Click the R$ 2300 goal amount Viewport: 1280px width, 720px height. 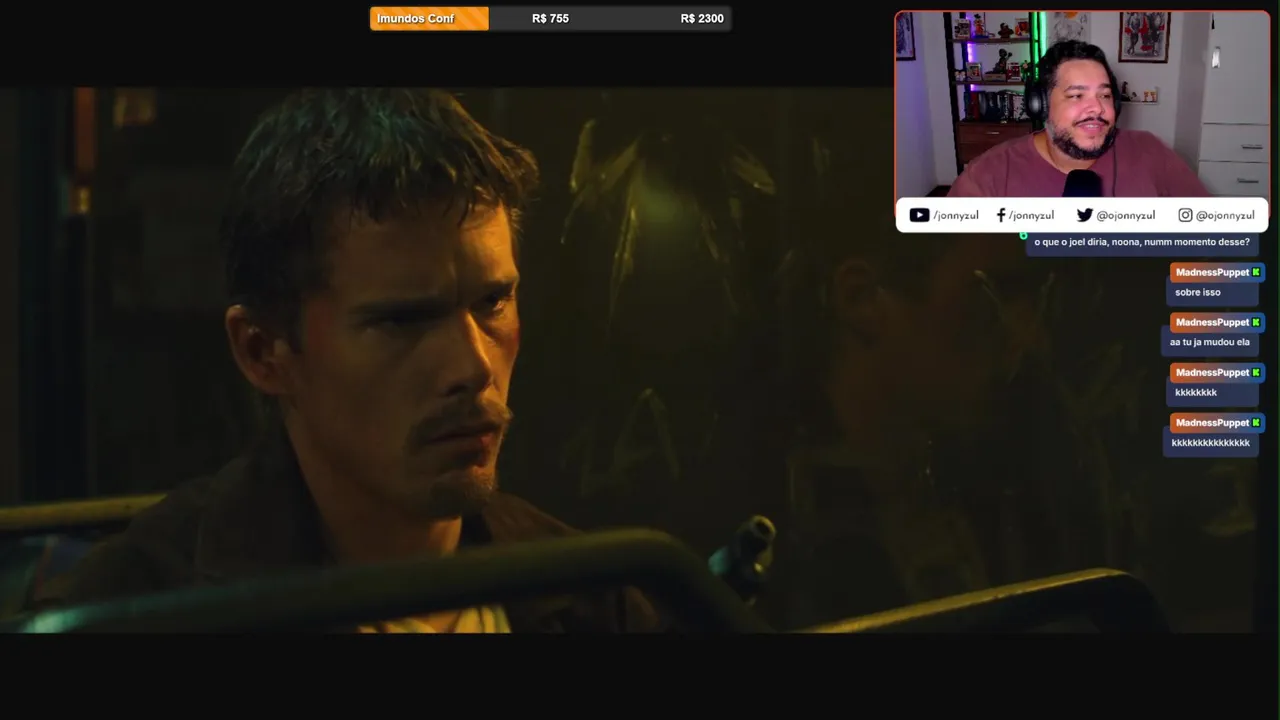pos(702,18)
